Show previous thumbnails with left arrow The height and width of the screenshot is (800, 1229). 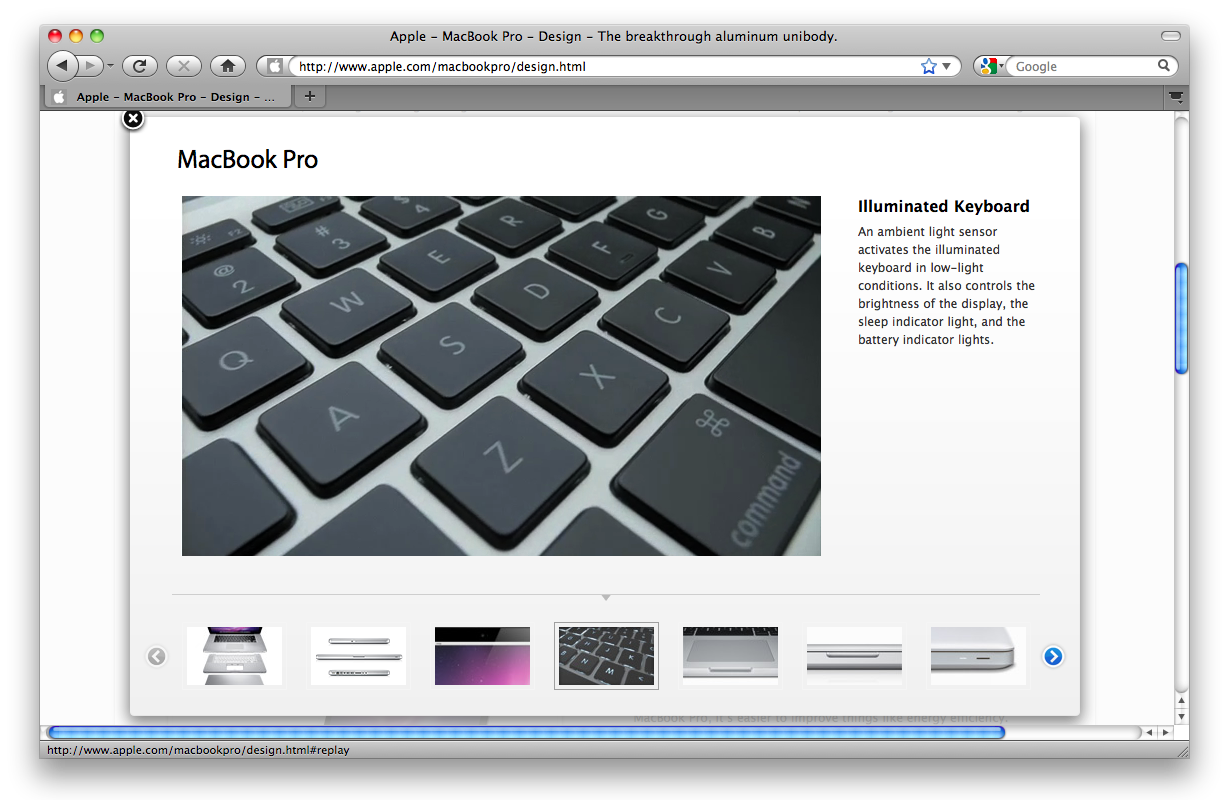(x=156, y=656)
